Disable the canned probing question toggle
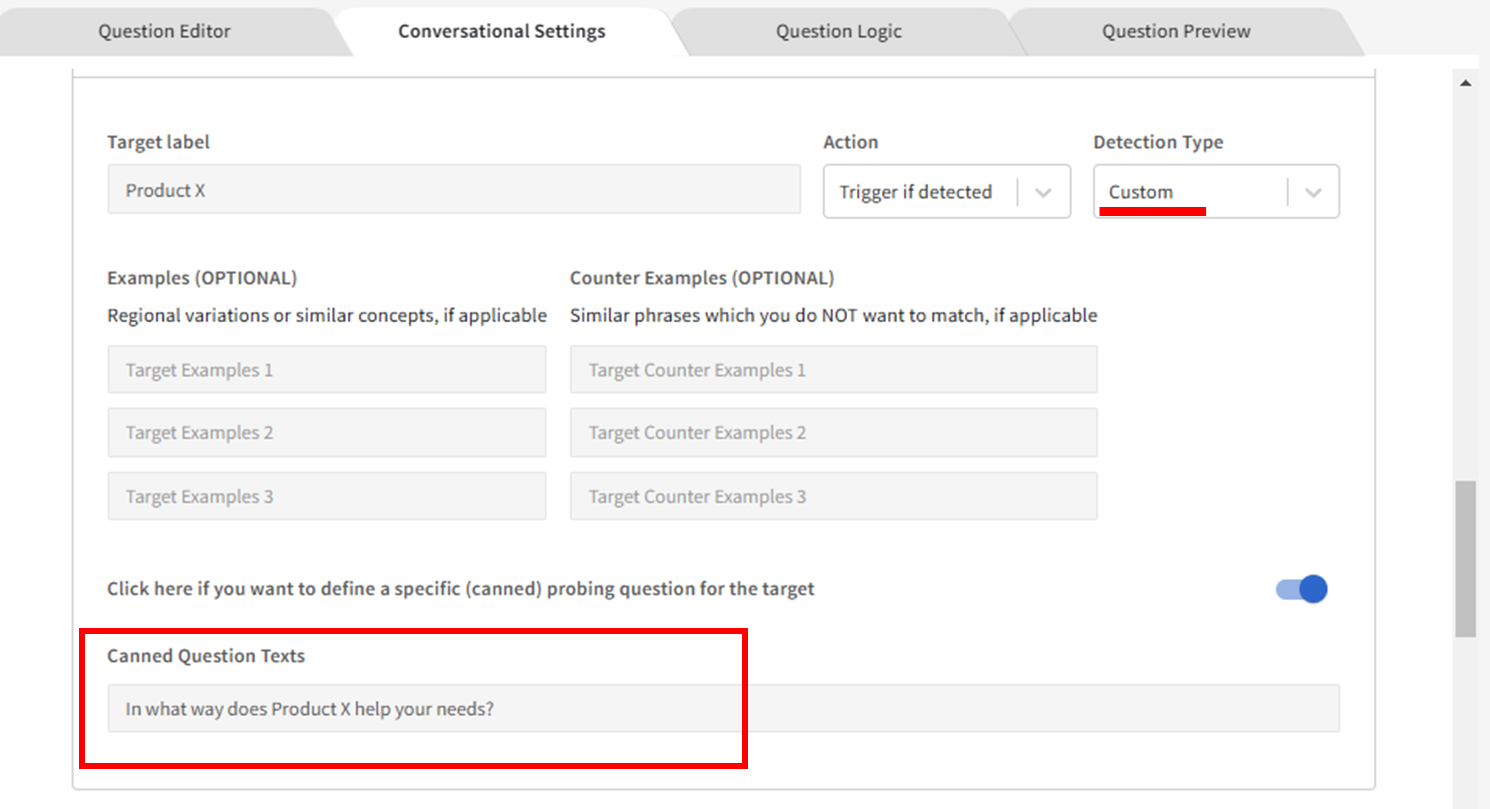 1301,589
